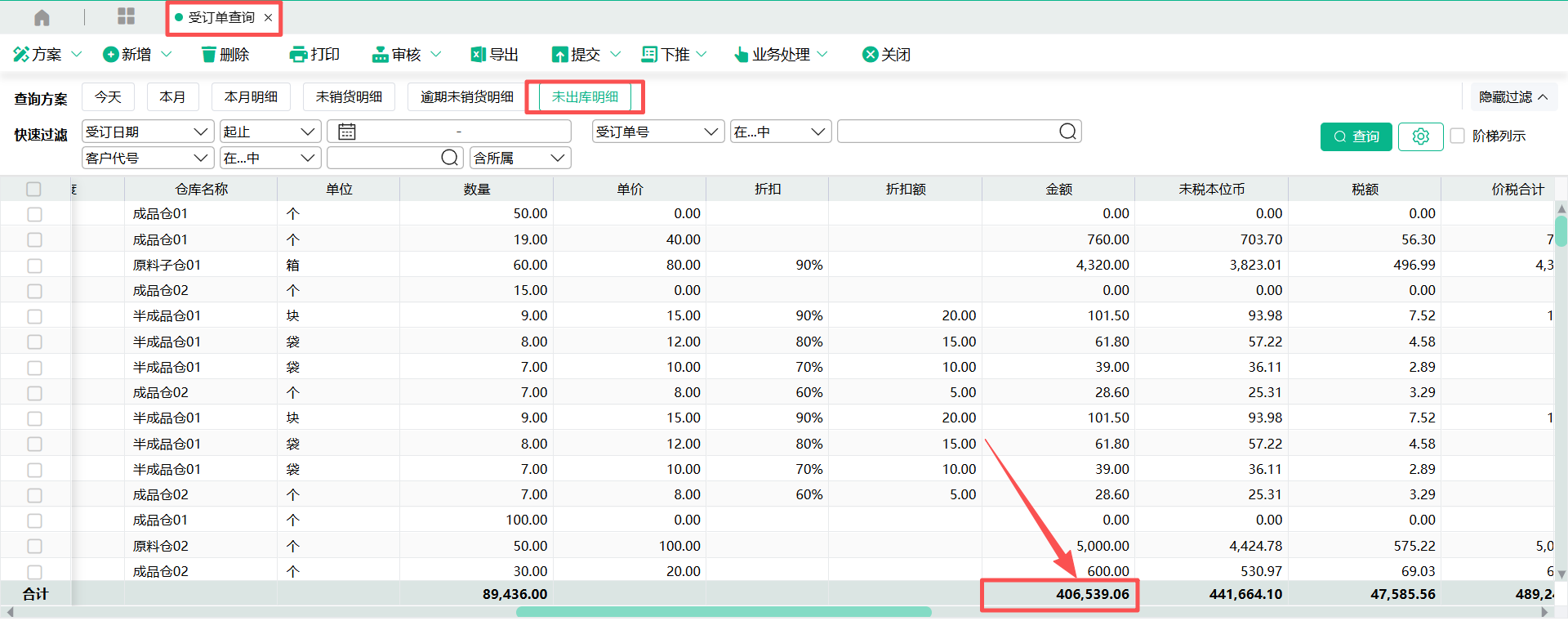Toggle the select-all checkbox in table header

[x=33, y=190]
